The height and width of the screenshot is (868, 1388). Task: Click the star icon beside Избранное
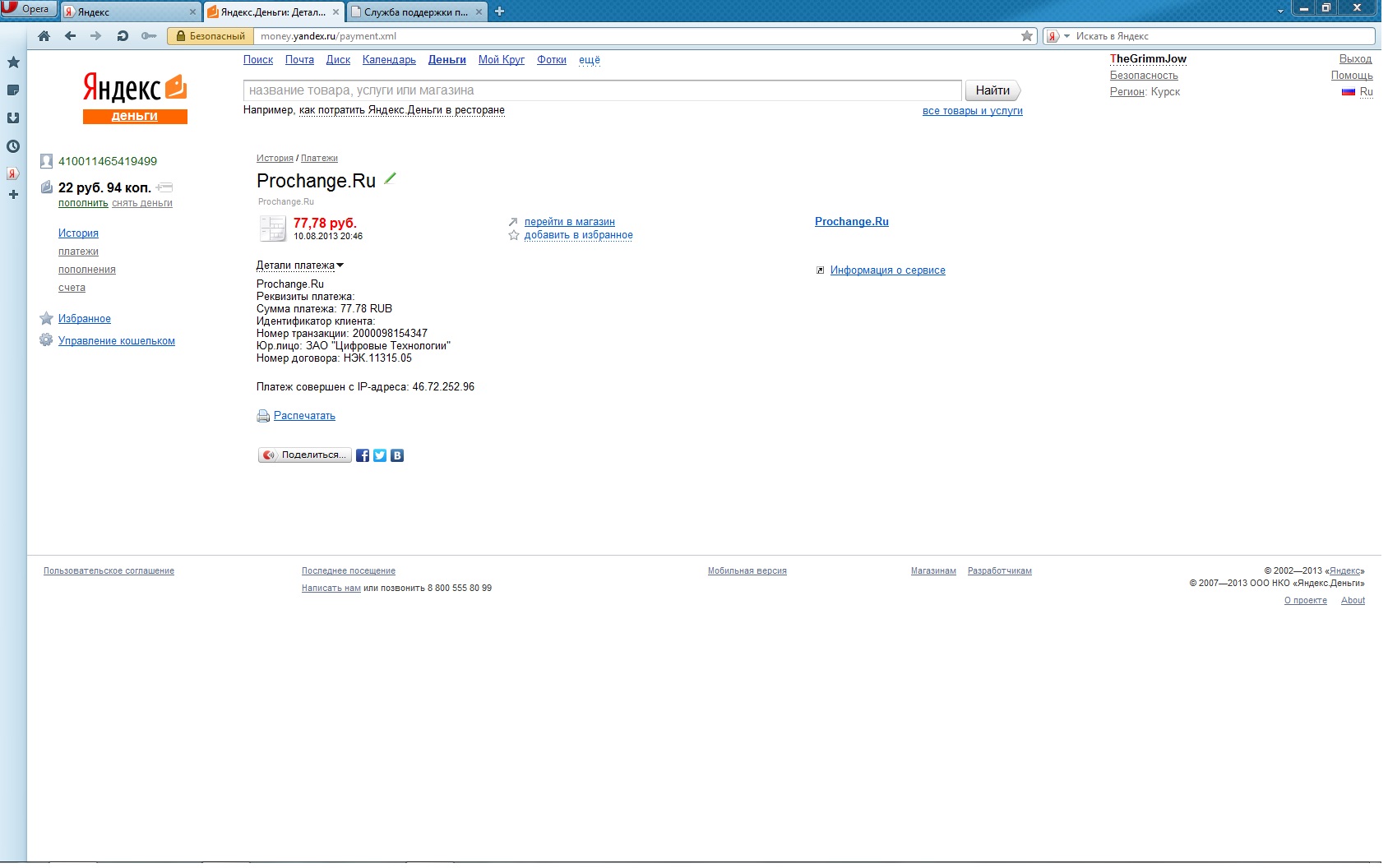(x=46, y=318)
